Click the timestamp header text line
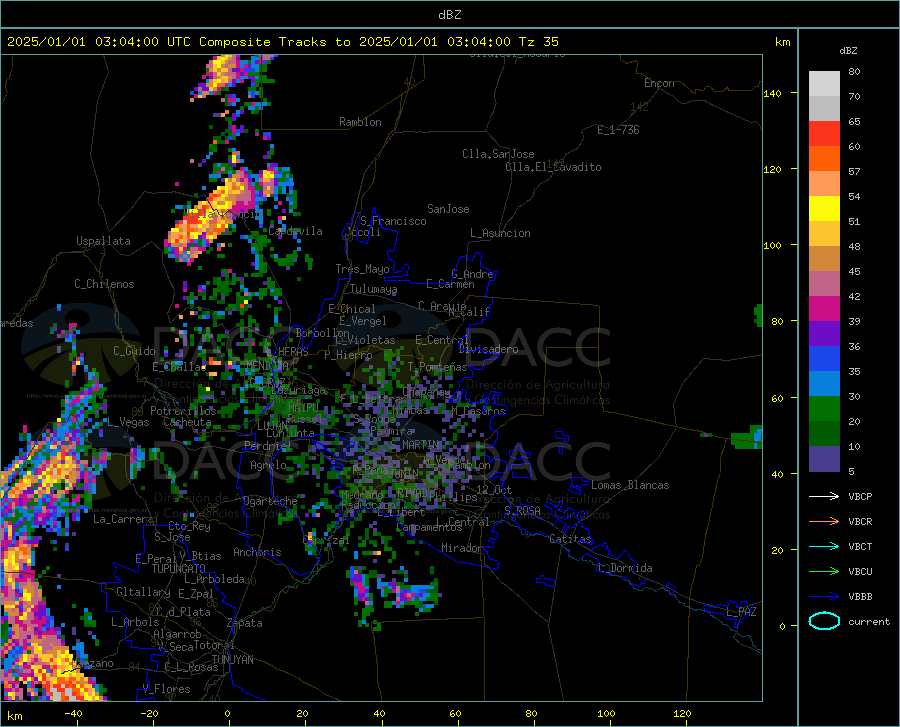The height and width of the screenshot is (727, 900). 282,42
